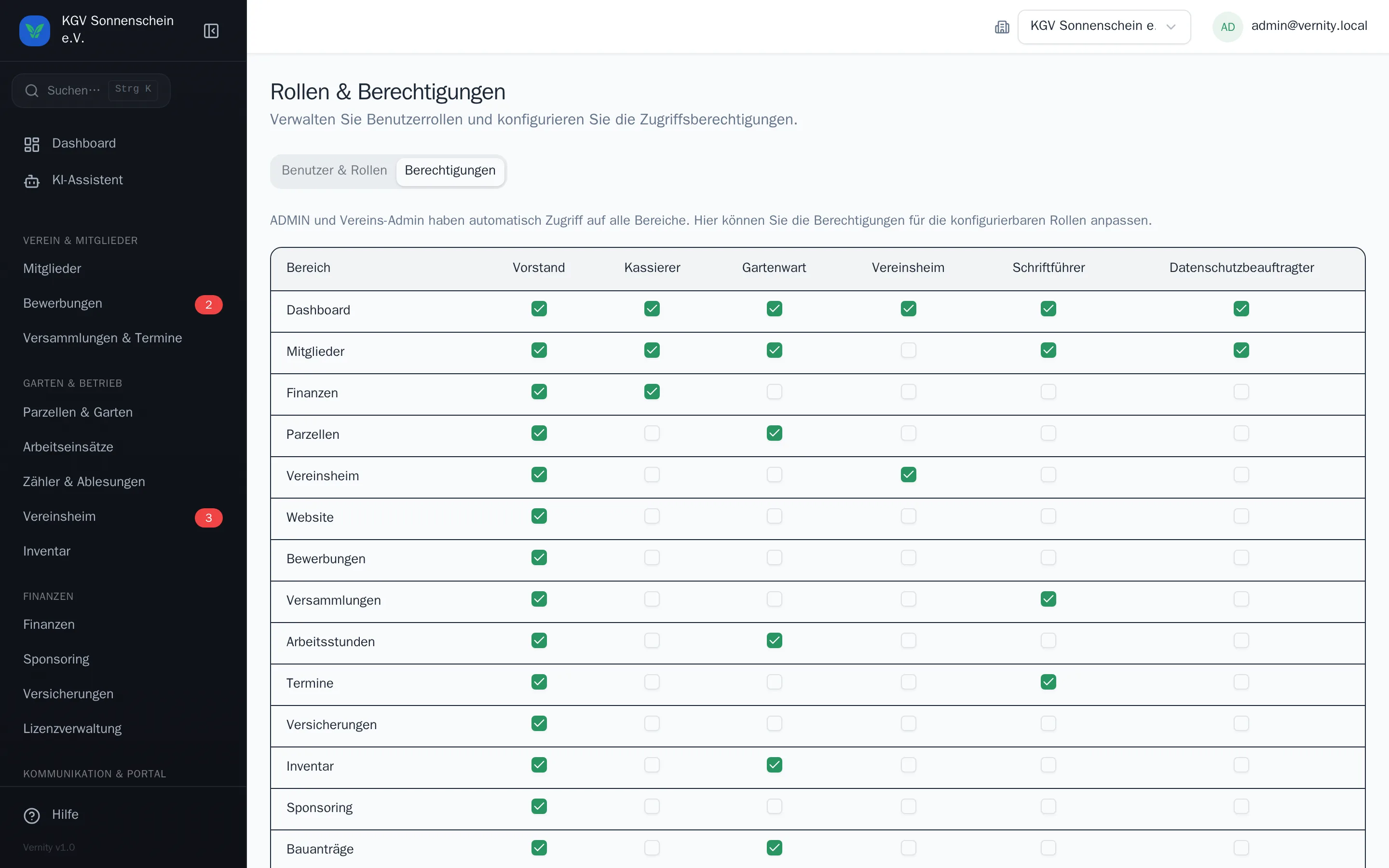
Task: Click the Bereich column header
Action: pos(308,268)
